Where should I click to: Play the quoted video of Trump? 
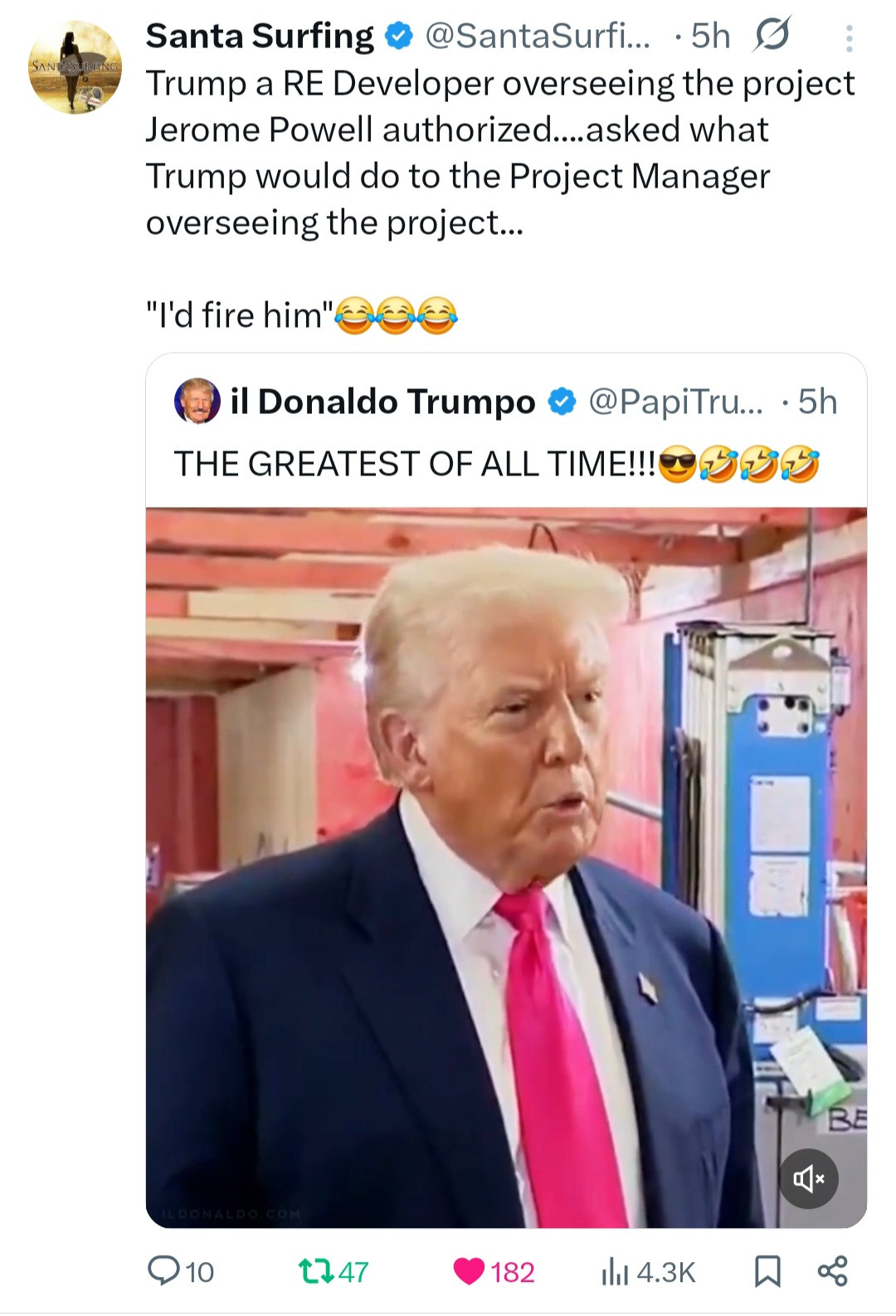point(506,867)
